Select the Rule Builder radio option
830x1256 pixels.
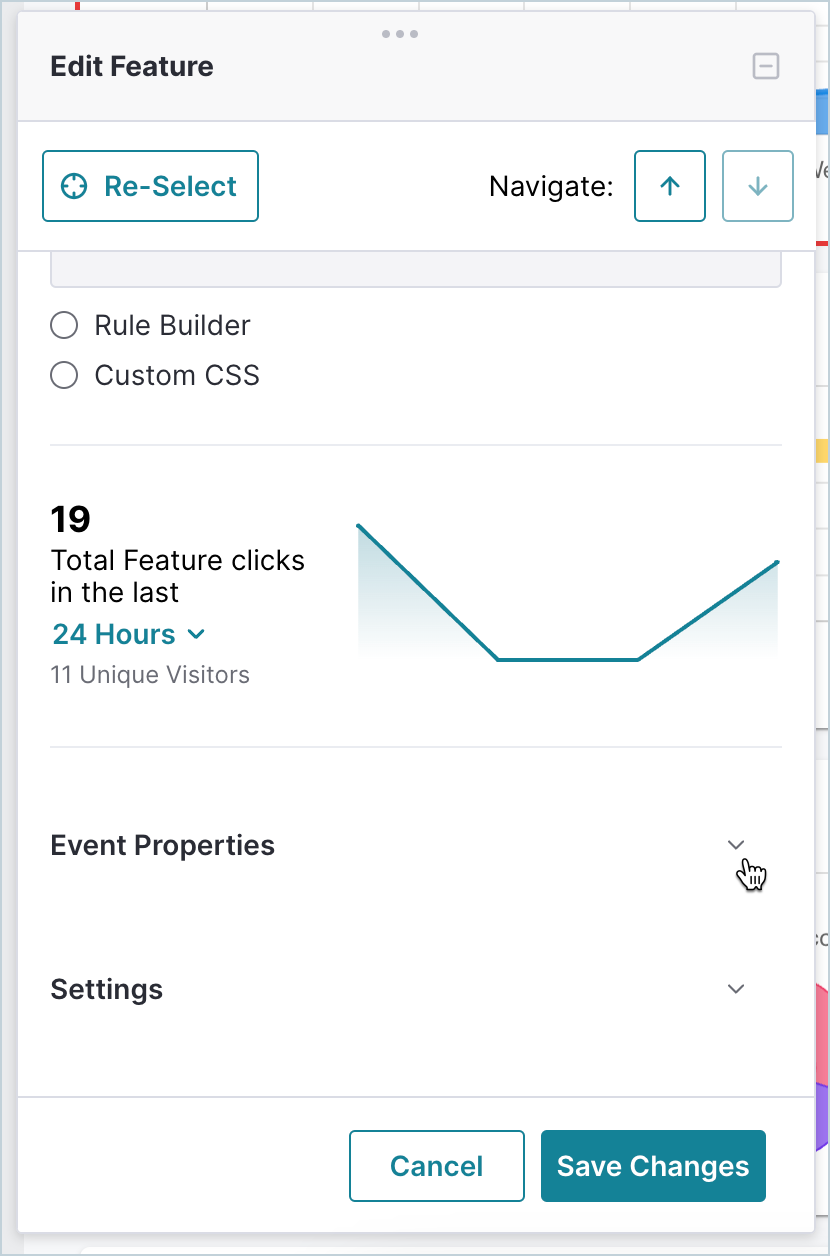pyautogui.click(x=64, y=325)
